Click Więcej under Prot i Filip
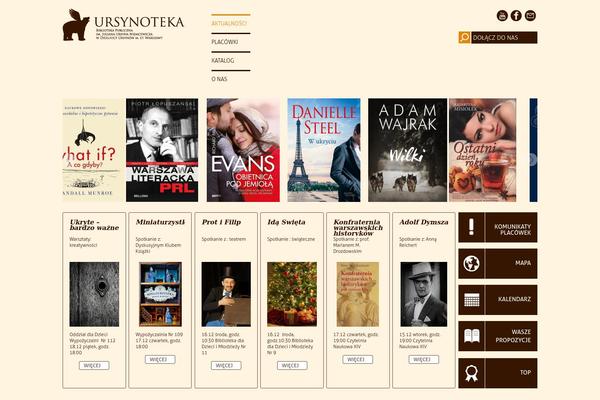Screen dimensions: 600x400 (x=226, y=366)
